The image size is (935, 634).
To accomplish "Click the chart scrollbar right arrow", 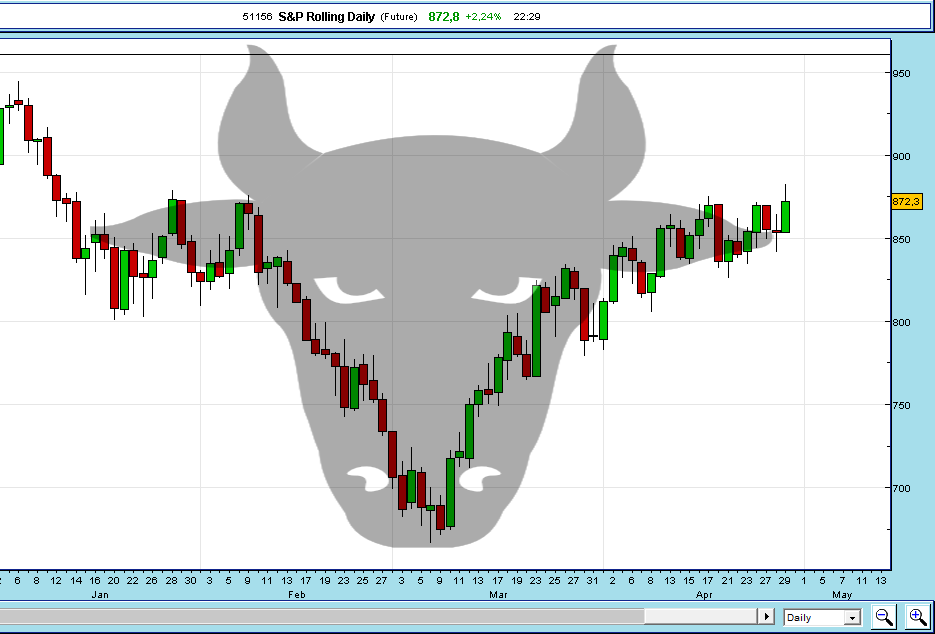I will tap(766, 616).
